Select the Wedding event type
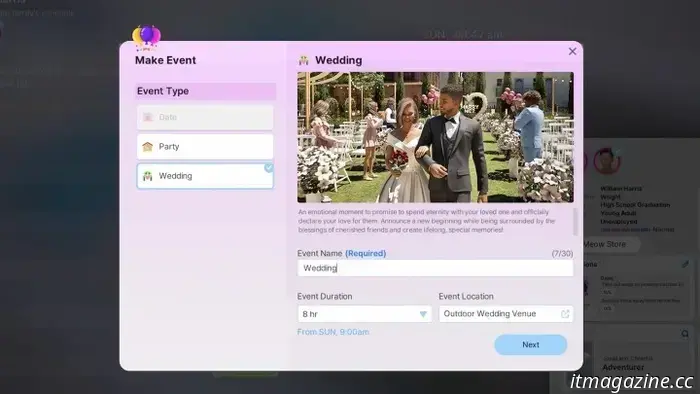Viewport: 700px width, 394px height. point(205,176)
